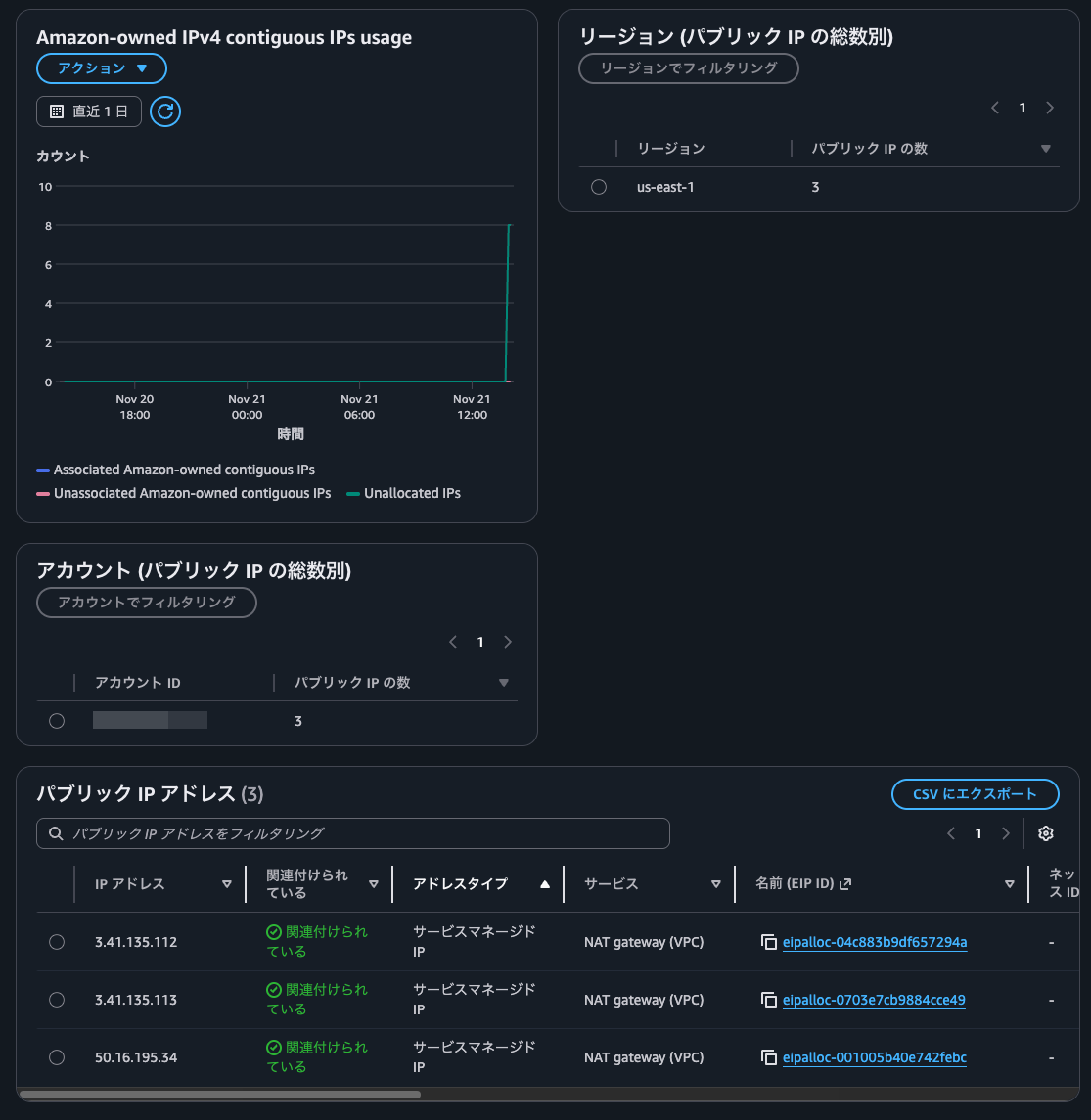Open the サービス column filter dropdown
1091x1120 pixels.
[714, 883]
